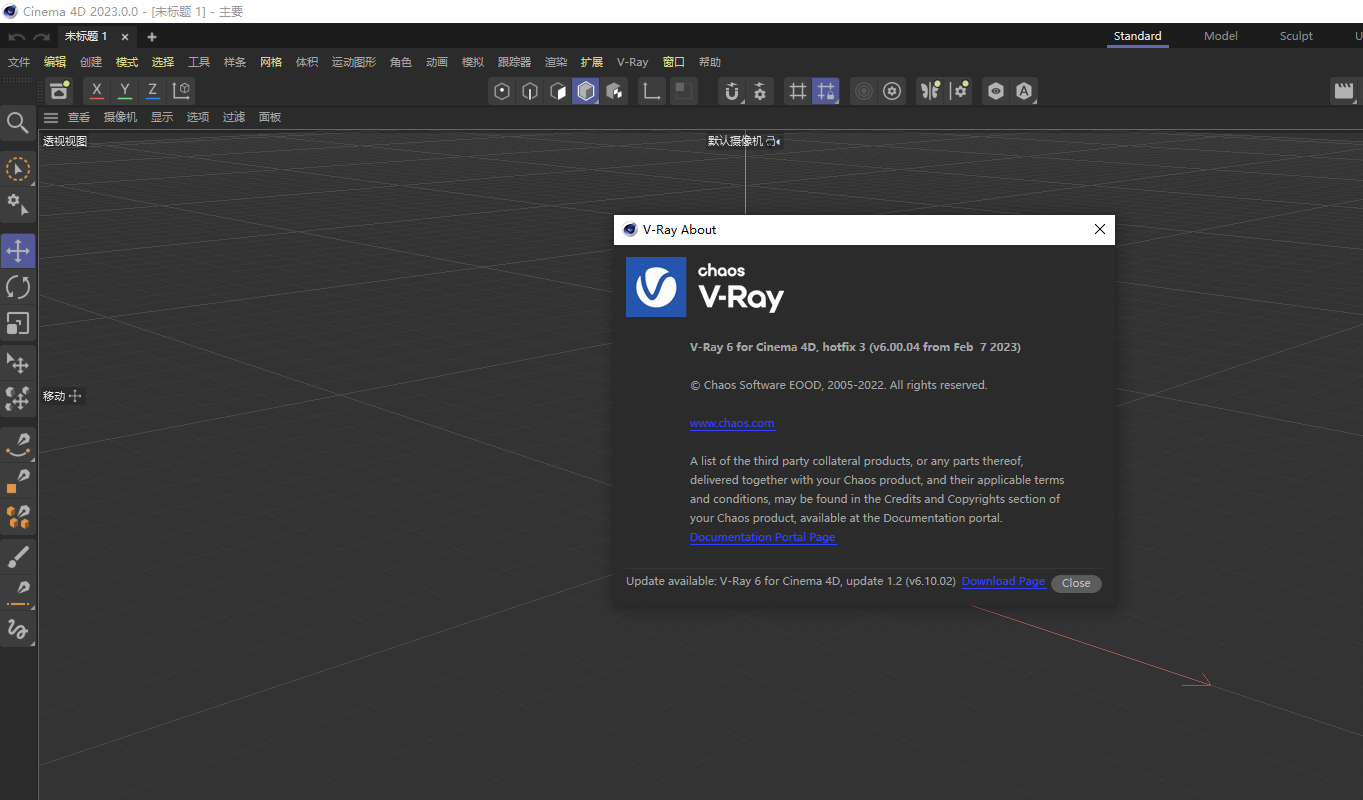Select the Scale tool
This screenshot has width=1363, height=800.
click(x=17, y=323)
